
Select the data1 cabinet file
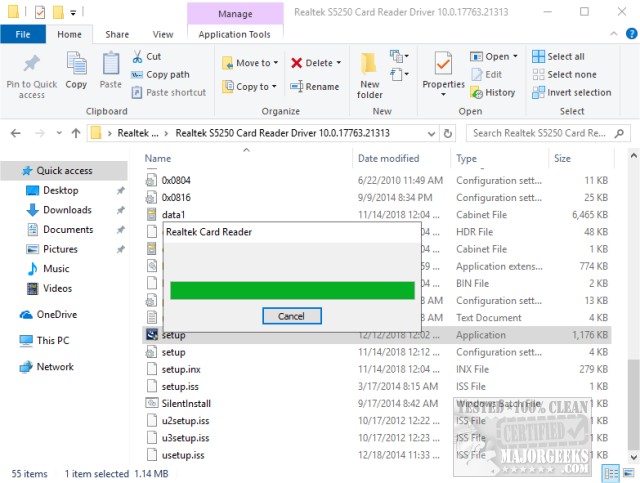click(x=376, y=215)
